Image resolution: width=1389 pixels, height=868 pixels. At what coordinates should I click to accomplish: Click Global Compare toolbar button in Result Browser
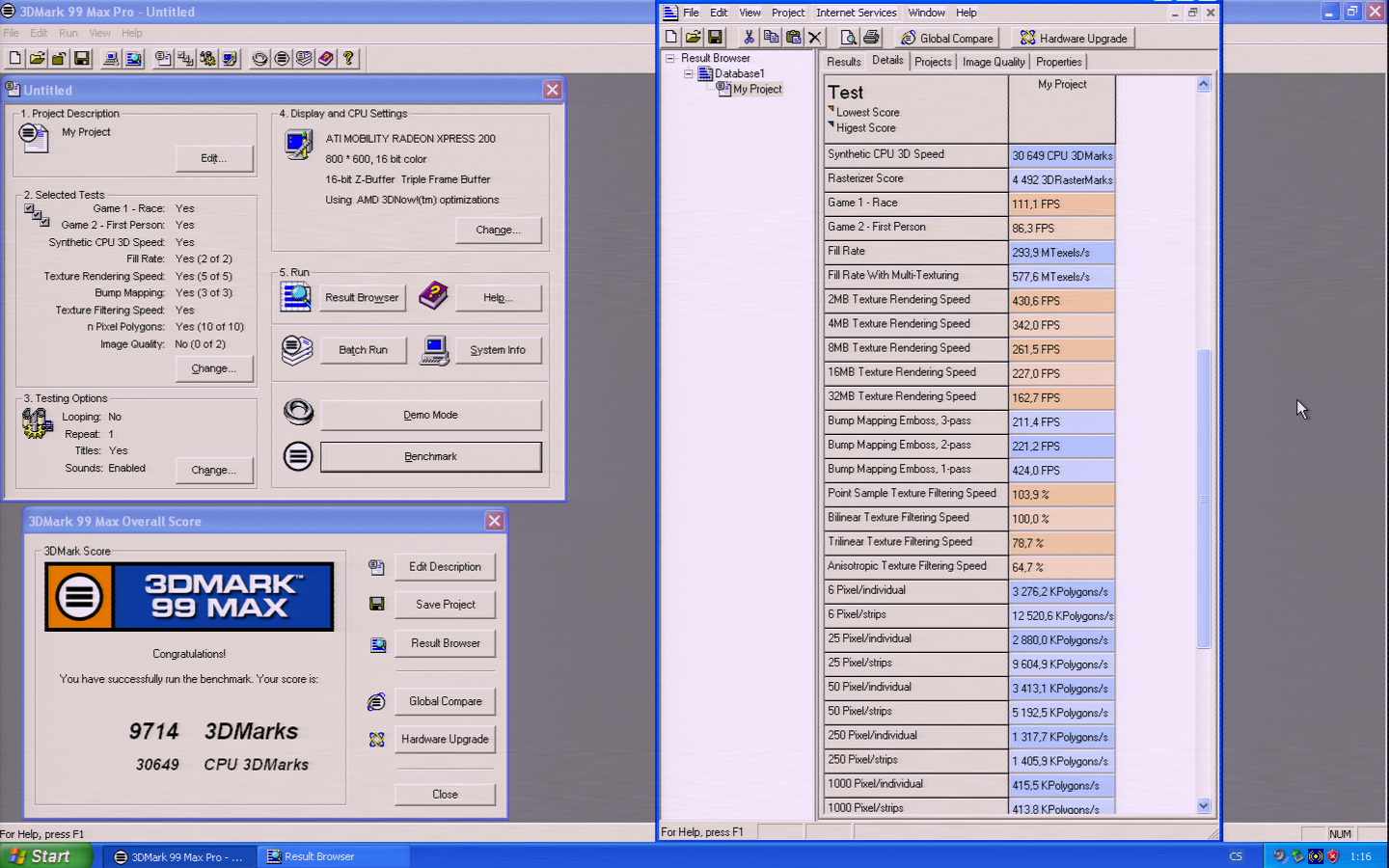[946, 38]
